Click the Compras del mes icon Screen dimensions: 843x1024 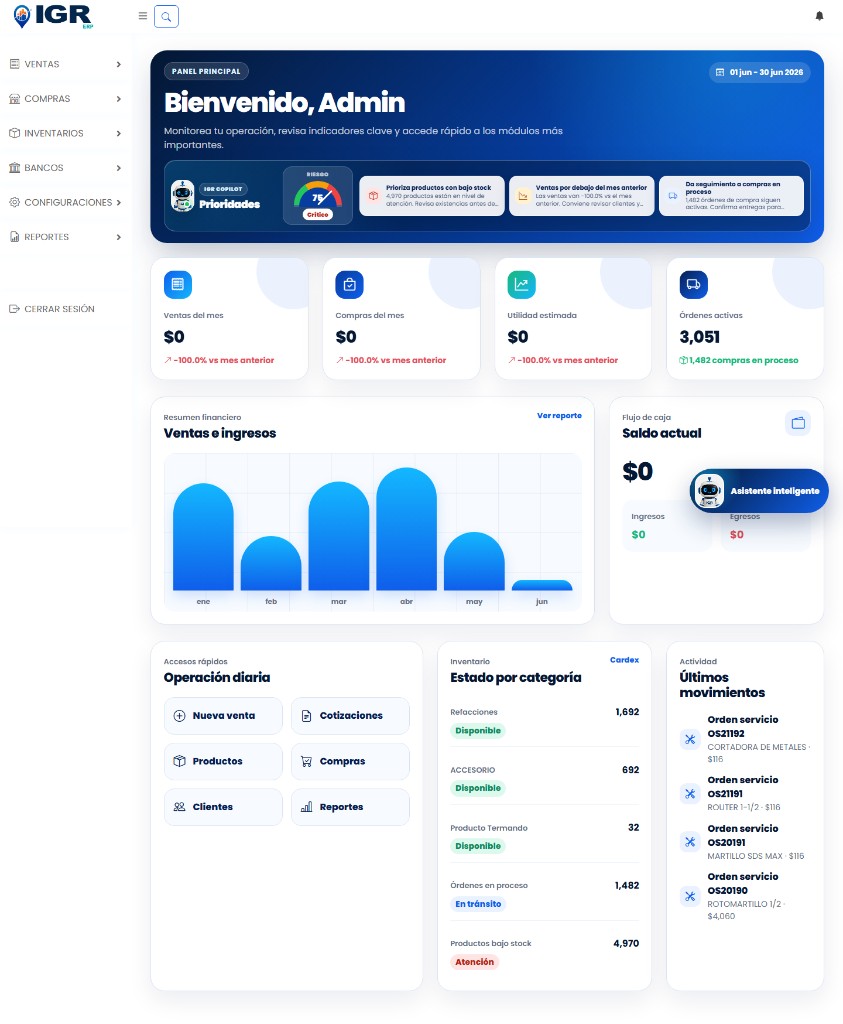coord(349,285)
